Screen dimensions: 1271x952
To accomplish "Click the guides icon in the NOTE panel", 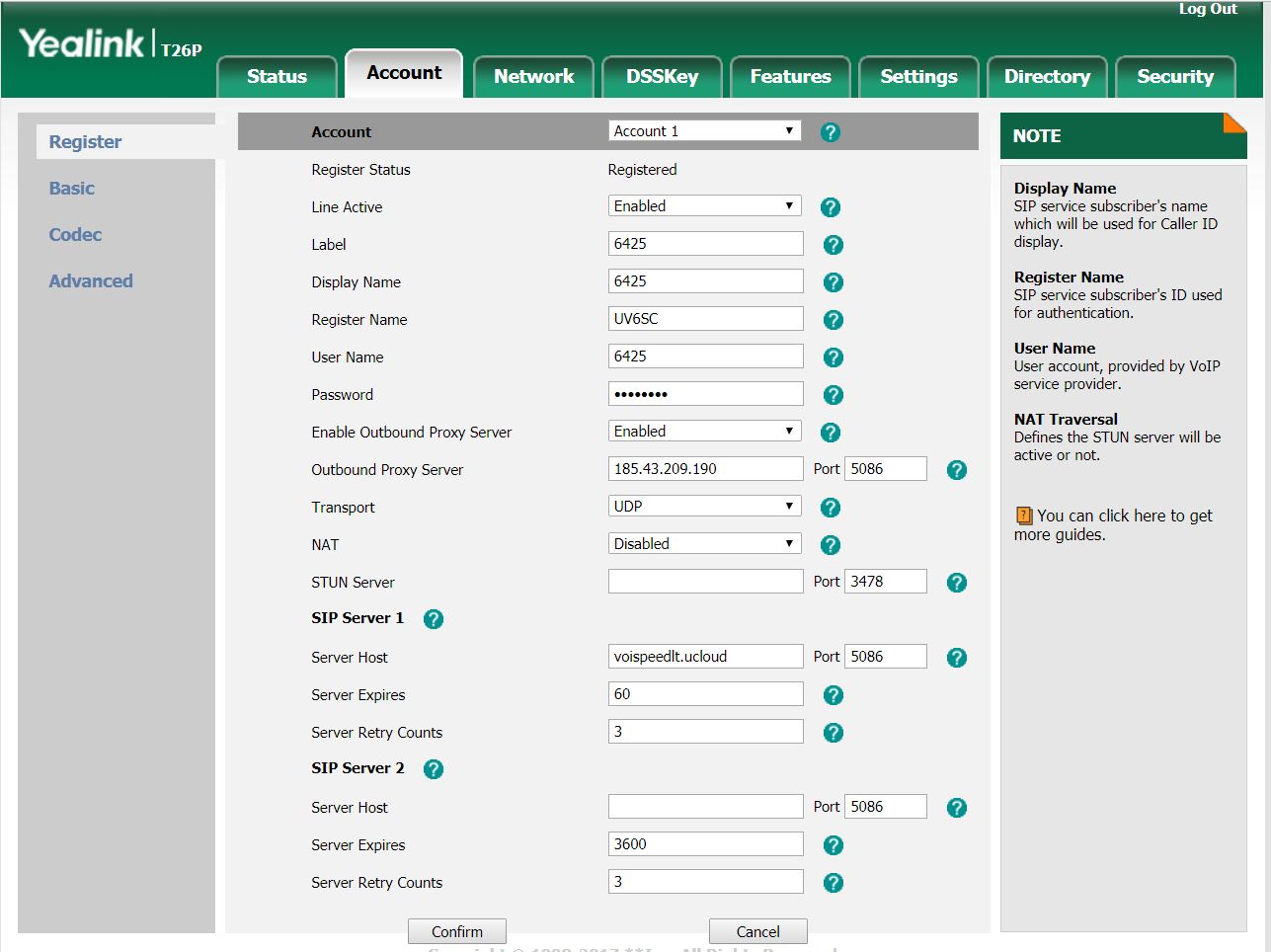I will (1024, 516).
